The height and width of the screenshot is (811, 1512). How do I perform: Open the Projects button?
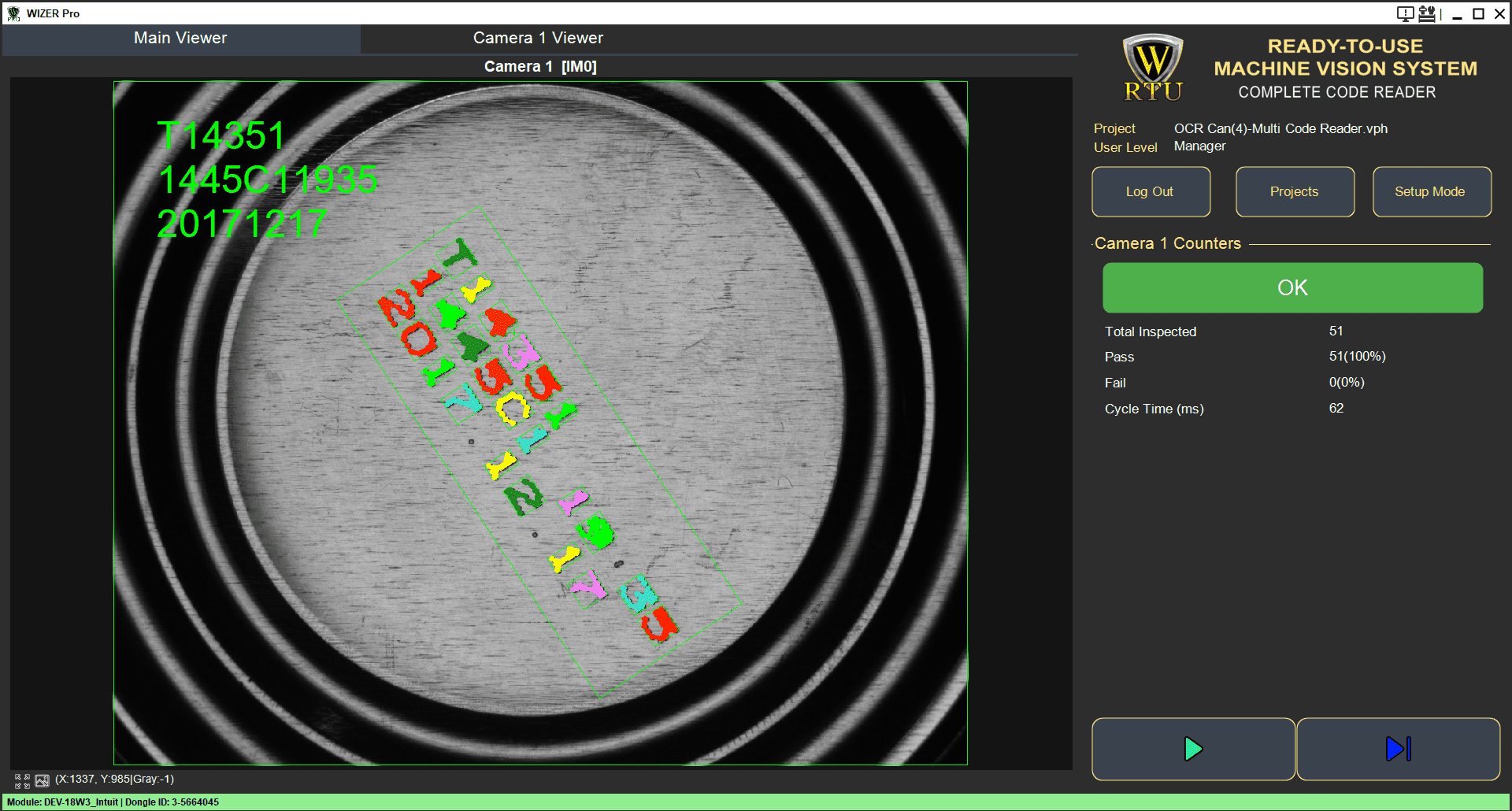[x=1295, y=191]
